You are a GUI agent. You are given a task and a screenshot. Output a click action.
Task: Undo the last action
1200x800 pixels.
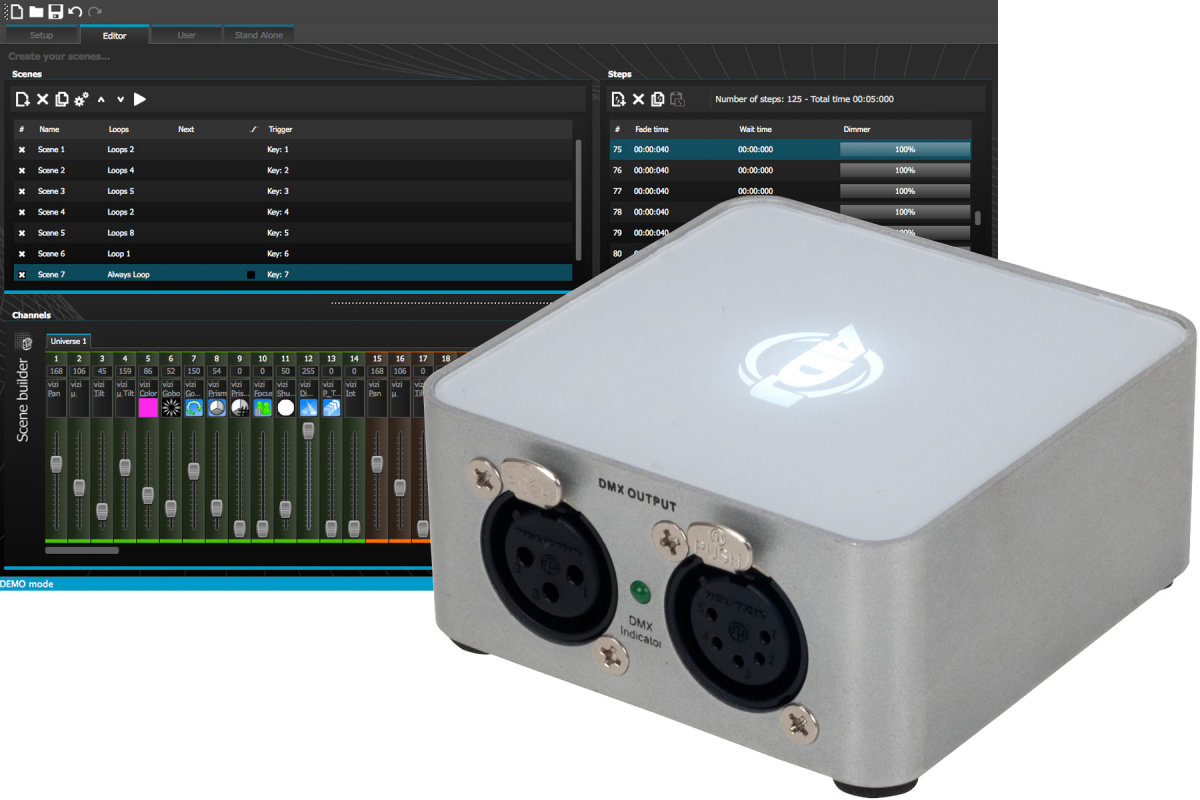tap(75, 11)
